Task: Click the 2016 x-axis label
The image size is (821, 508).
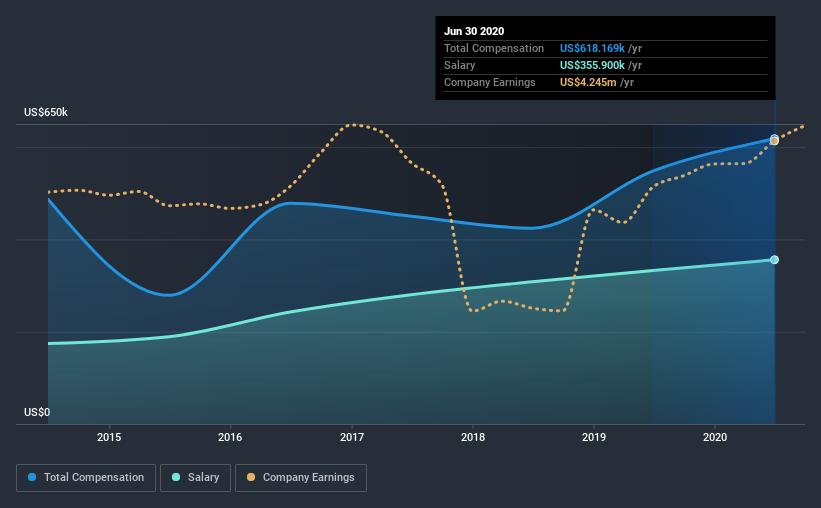Action: point(230,437)
